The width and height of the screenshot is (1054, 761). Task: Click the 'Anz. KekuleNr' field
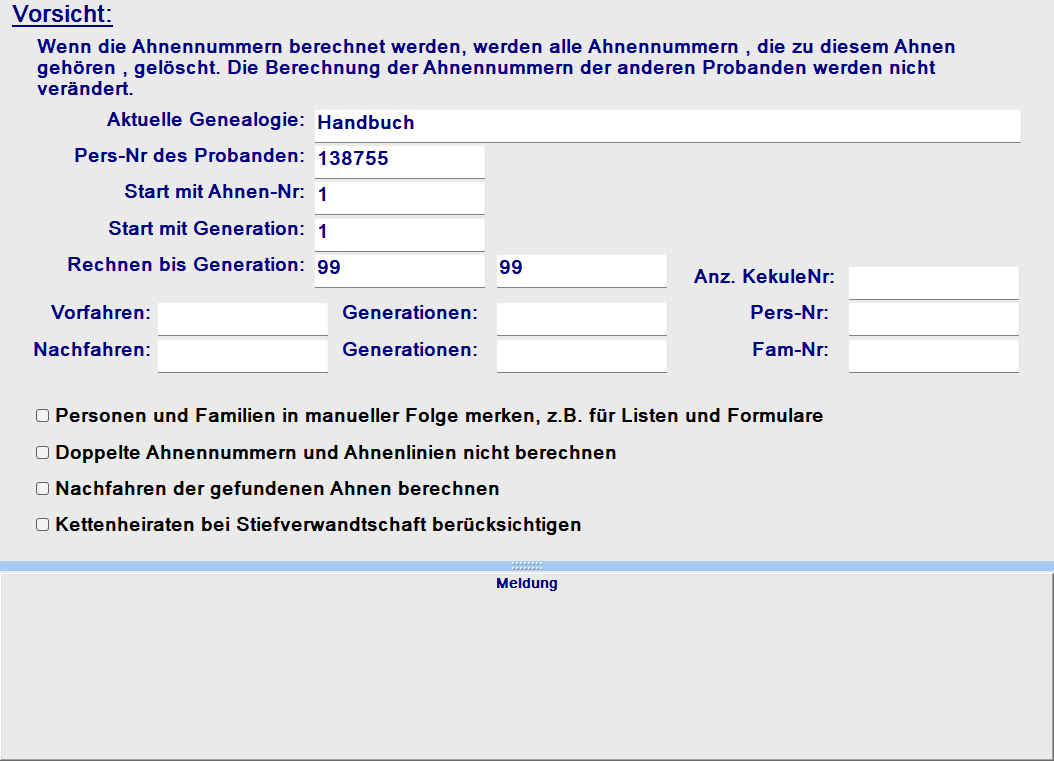point(933,282)
